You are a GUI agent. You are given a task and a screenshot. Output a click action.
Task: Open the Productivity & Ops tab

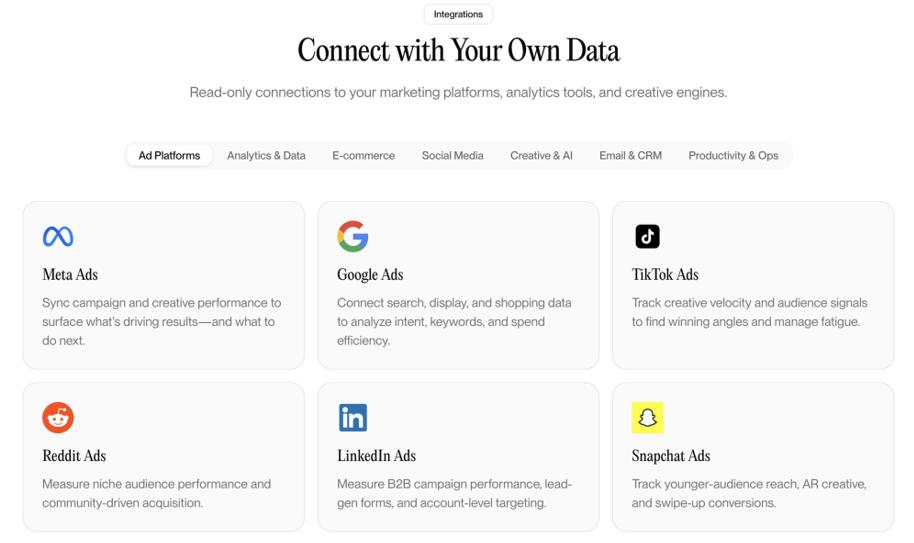point(733,156)
